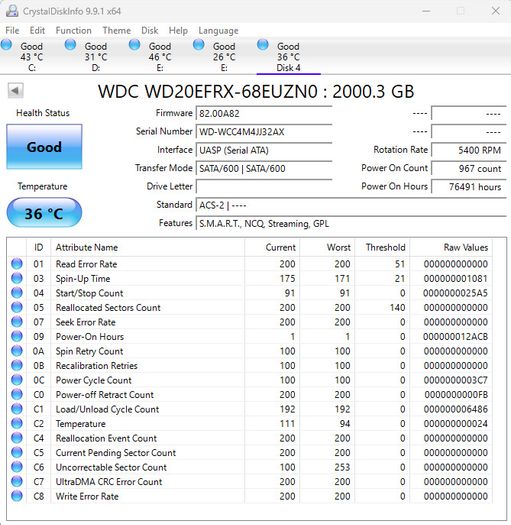Click raw value 000000012ACB
Viewport: 511px width, 525px height.
click(455, 336)
